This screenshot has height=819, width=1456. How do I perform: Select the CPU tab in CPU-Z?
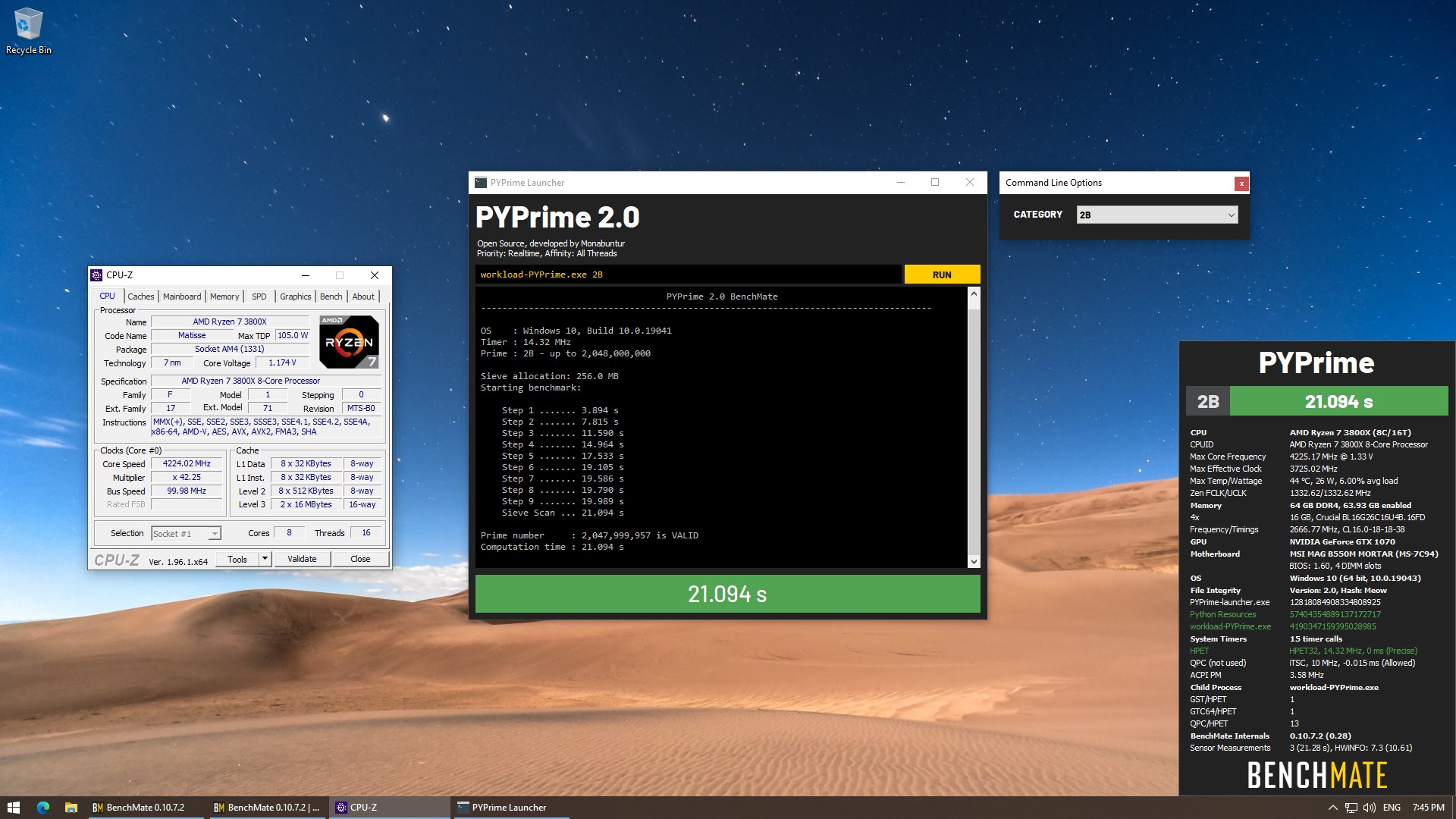pyautogui.click(x=108, y=297)
